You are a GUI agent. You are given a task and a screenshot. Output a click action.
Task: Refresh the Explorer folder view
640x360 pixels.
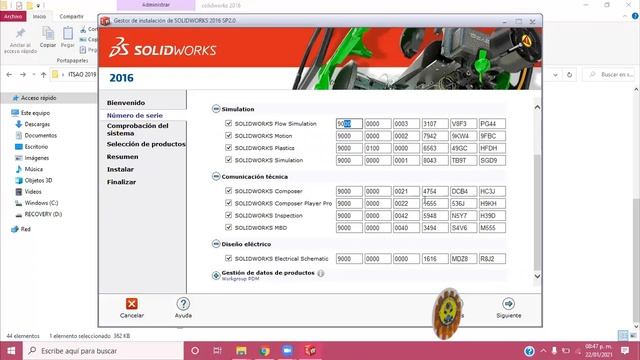(x=569, y=75)
